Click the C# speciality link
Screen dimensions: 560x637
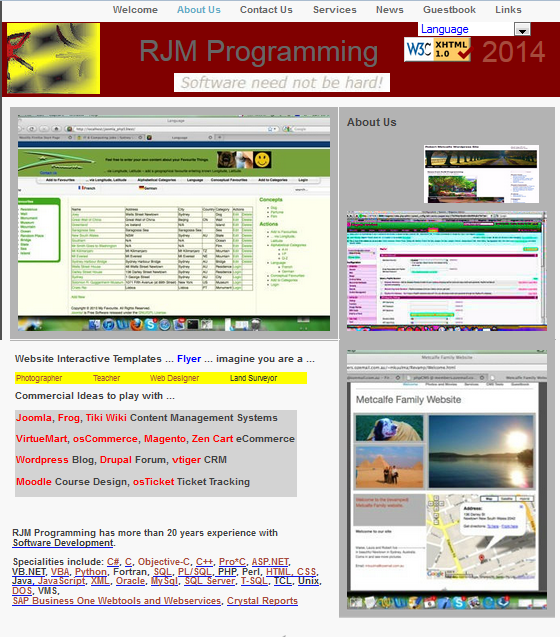click(x=113, y=562)
